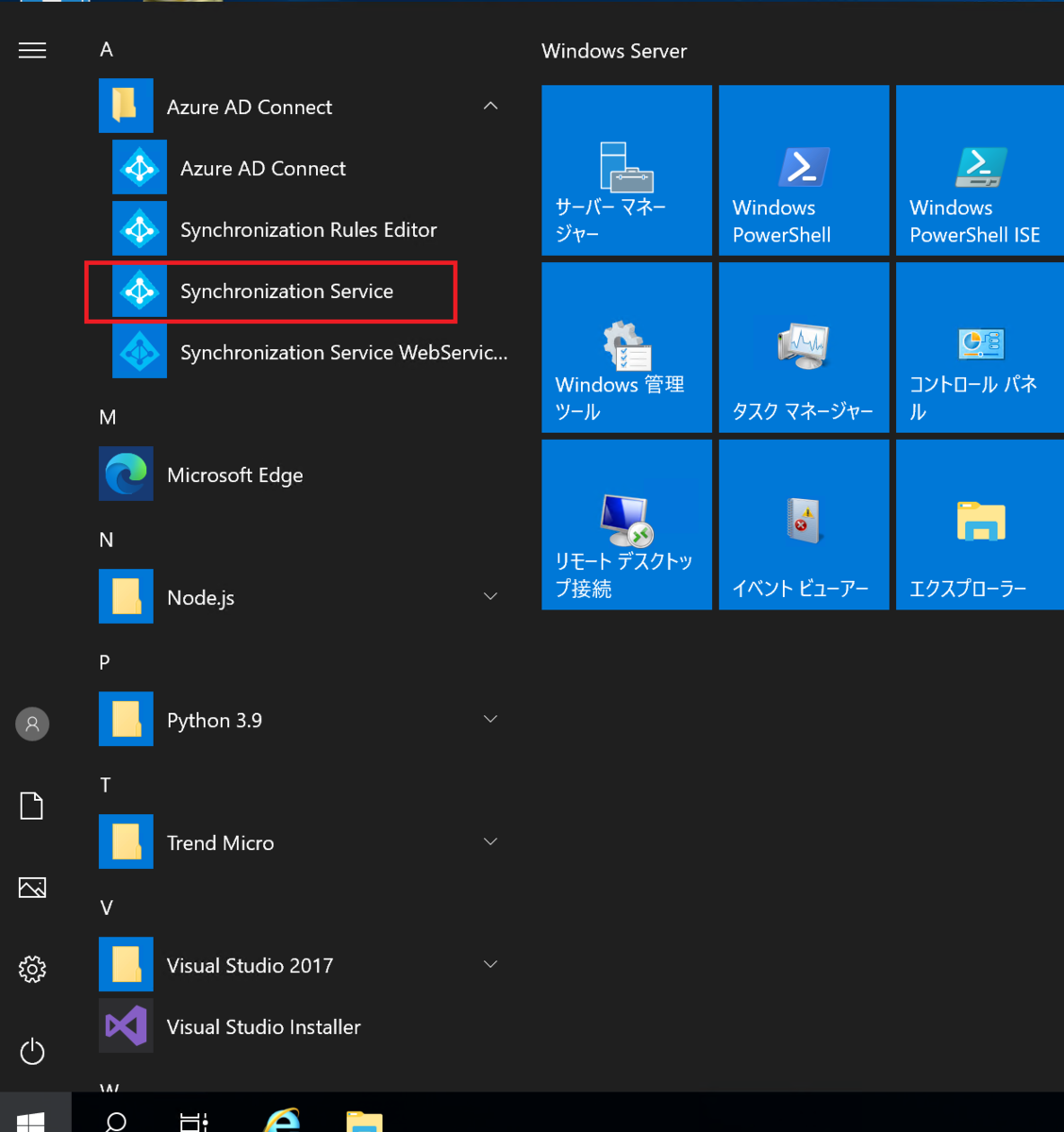The image size is (1064, 1132).
Task: Open the Settings gear in sidebar
Action: tap(32, 969)
